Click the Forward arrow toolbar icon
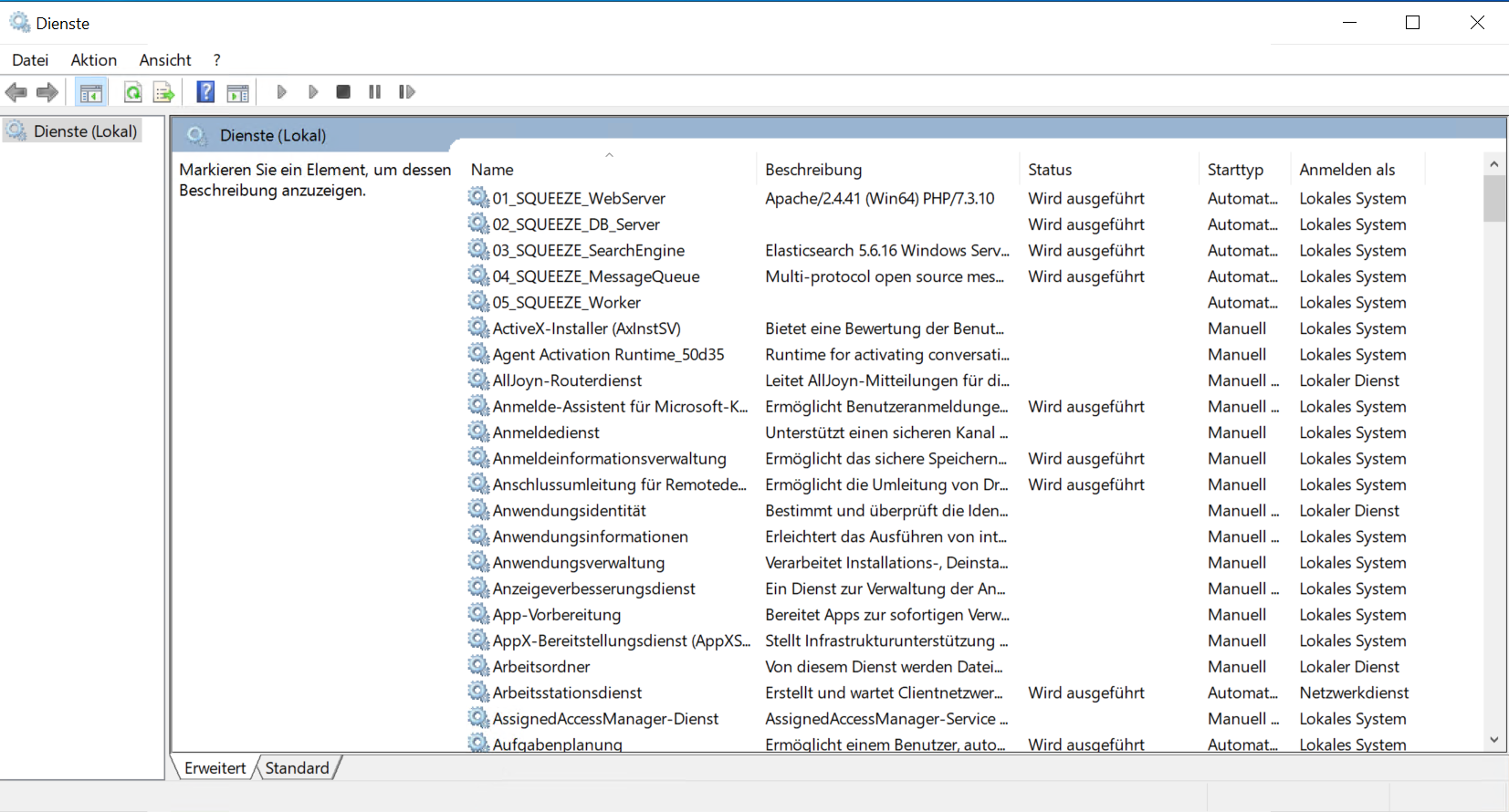The width and height of the screenshot is (1509, 812). point(47,92)
